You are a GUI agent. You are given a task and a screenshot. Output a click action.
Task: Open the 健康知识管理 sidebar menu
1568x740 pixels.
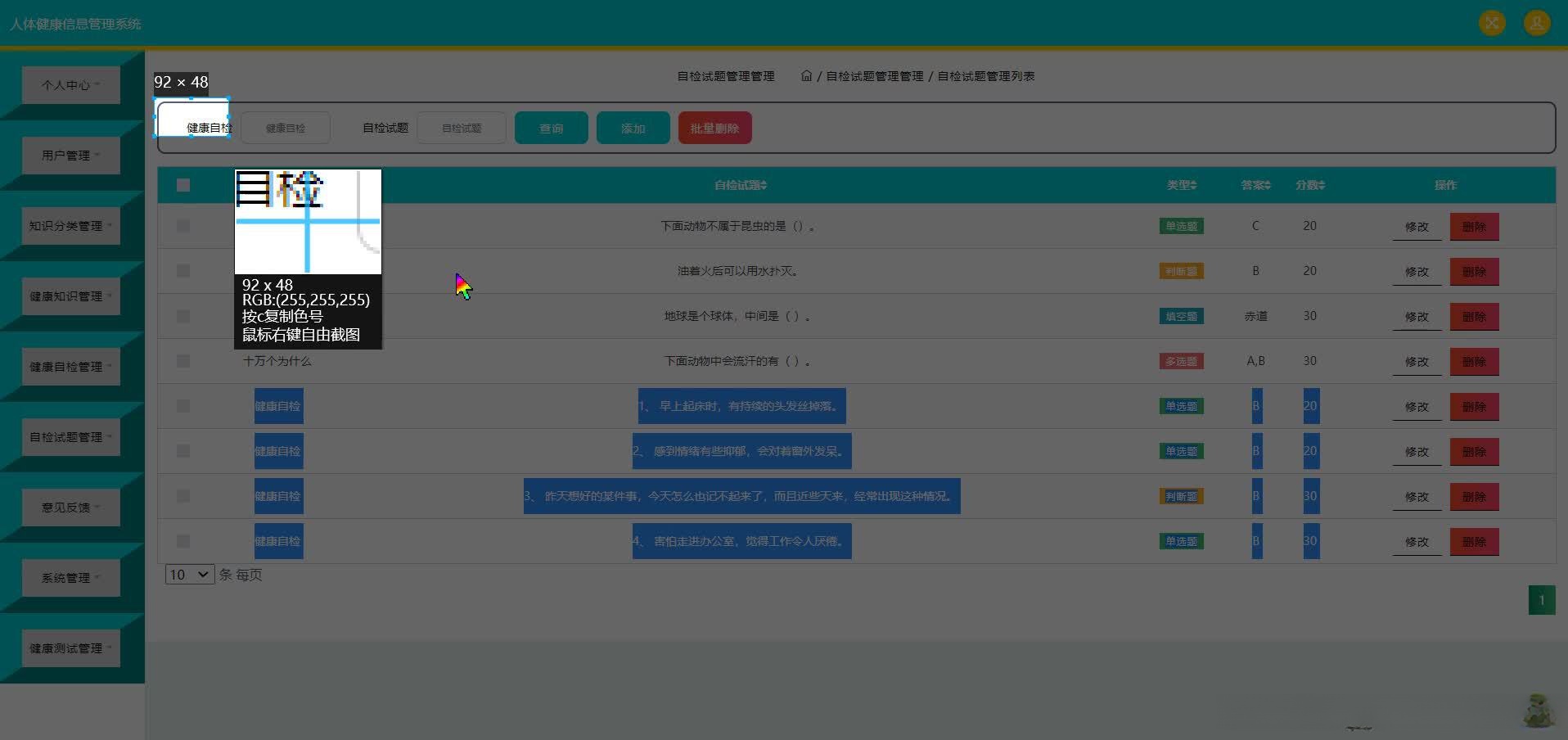(x=71, y=296)
